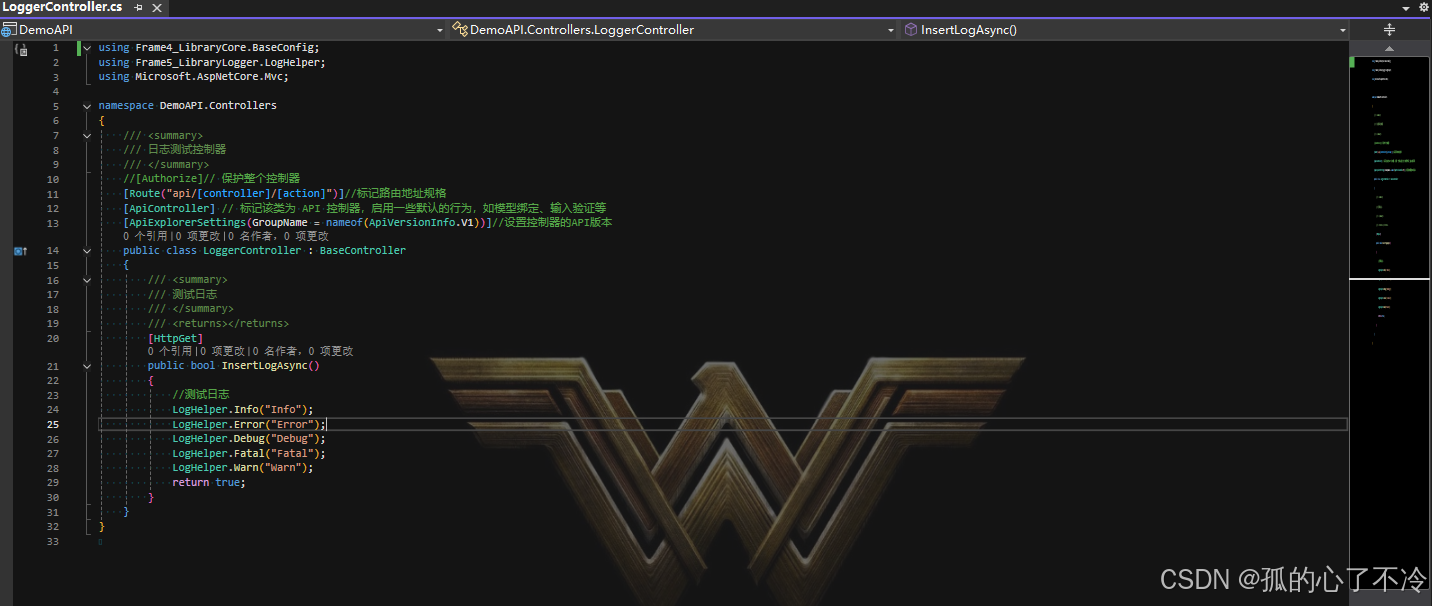This screenshot has width=1432, height=606.
Task: Click the LogHelper.Debug("Debug") line
Action: click(x=249, y=439)
